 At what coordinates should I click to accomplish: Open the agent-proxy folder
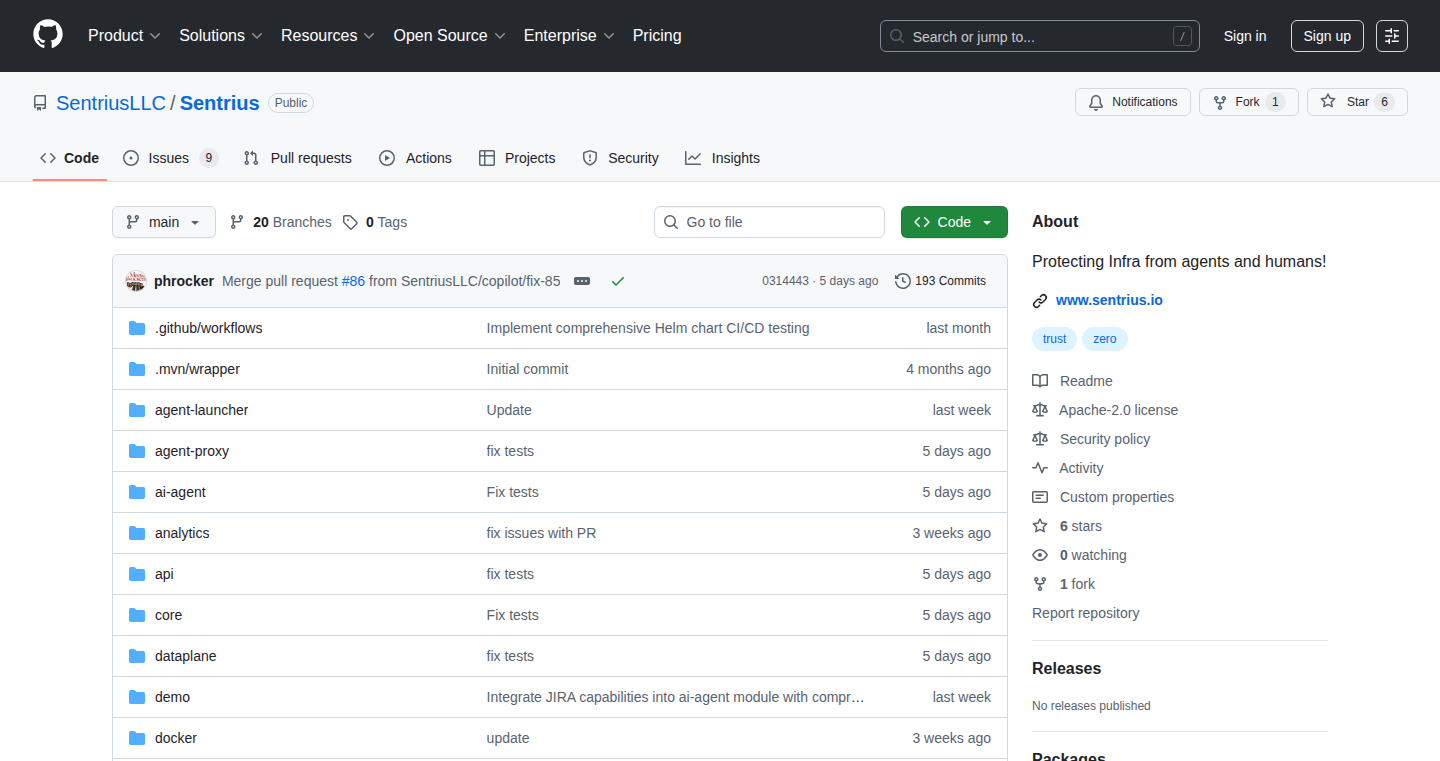[192, 451]
